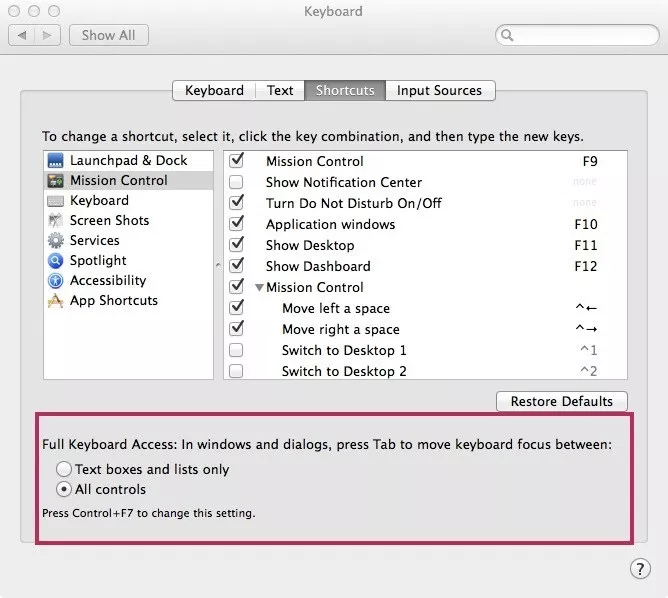Click the forward navigation arrow
Image resolution: width=668 pixels, height=598 pixels.
(x=47, y=35)
